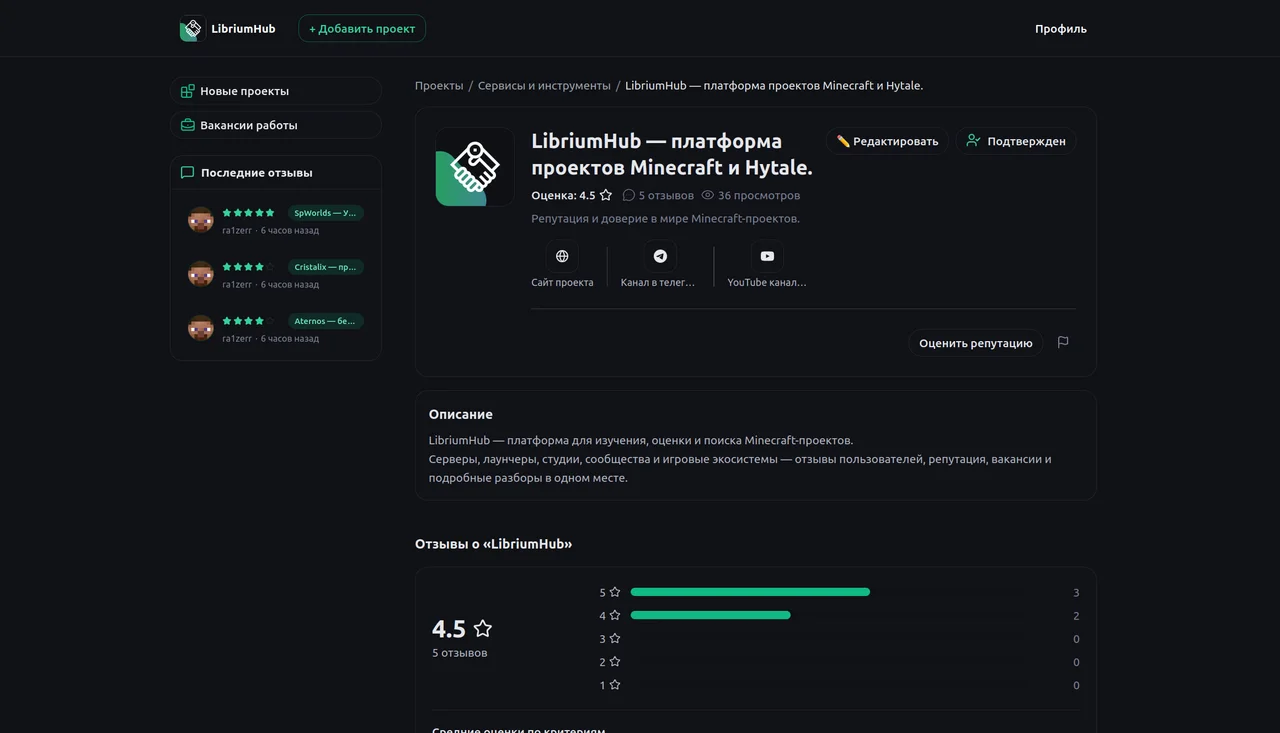
Task: Open the YouTube channel icon
Action: (x=767, y=256)
